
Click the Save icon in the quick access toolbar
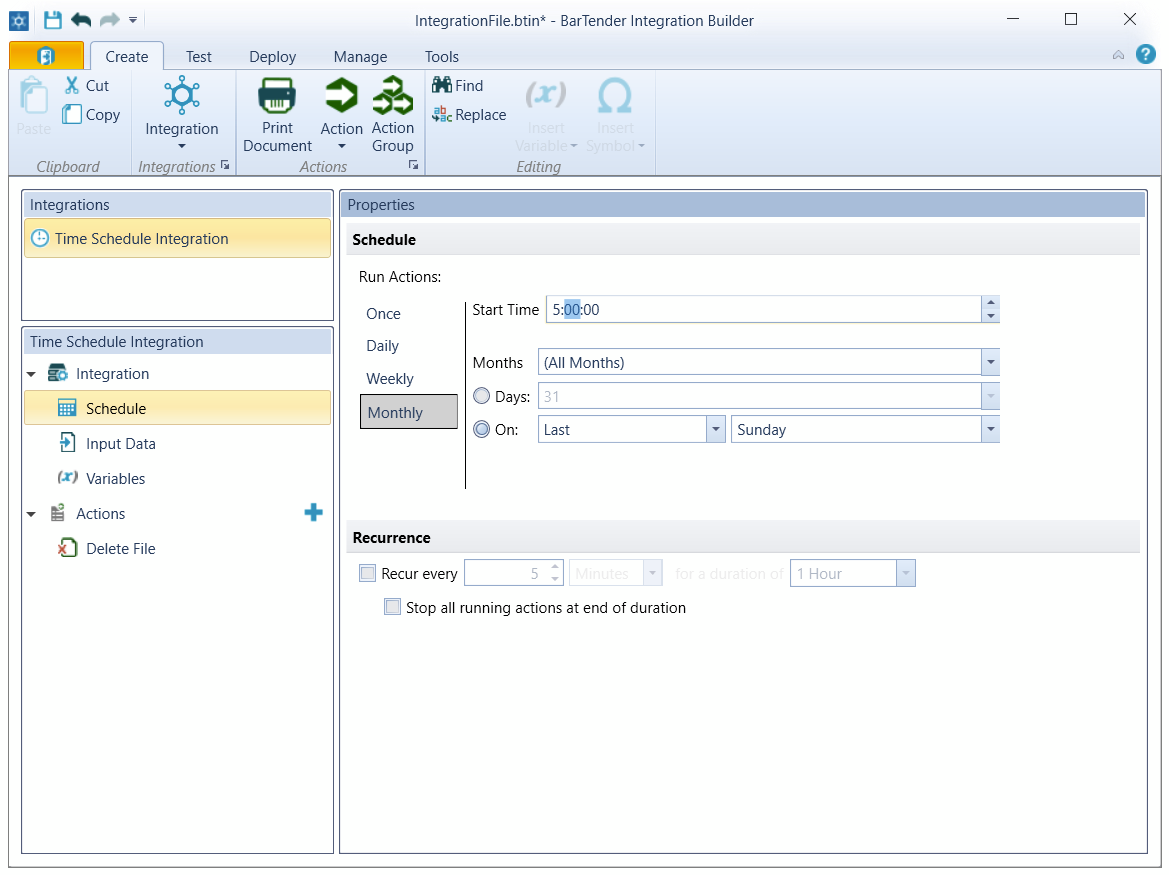52,20
